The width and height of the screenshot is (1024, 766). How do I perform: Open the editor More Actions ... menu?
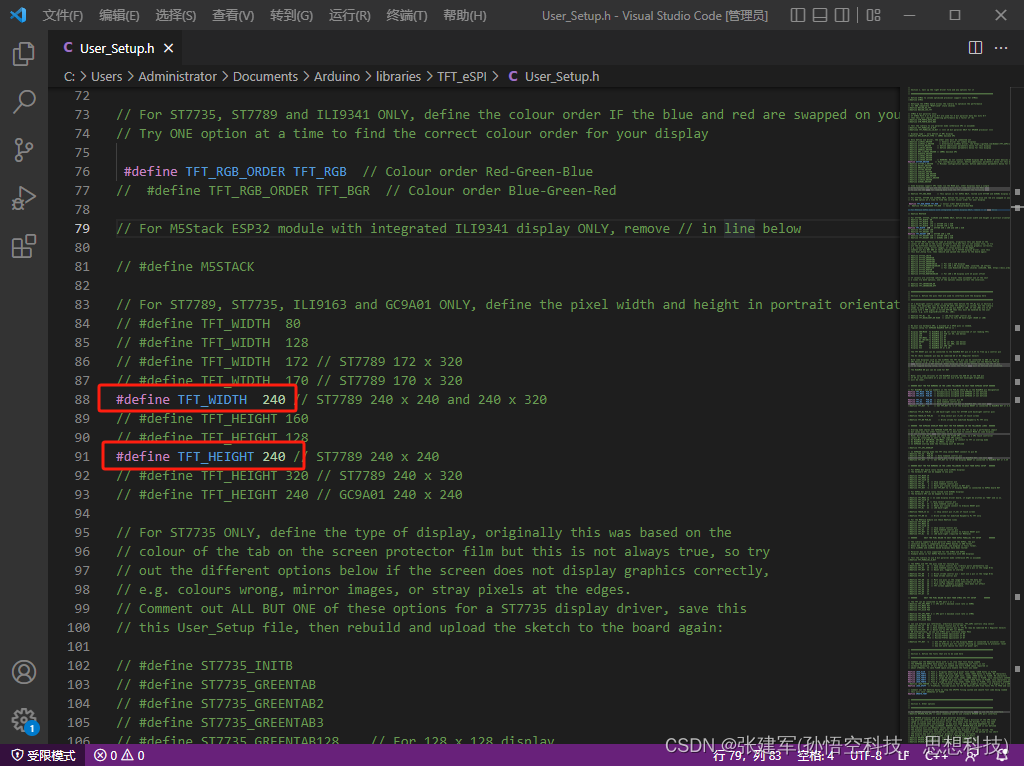(x=1001, y=47)
